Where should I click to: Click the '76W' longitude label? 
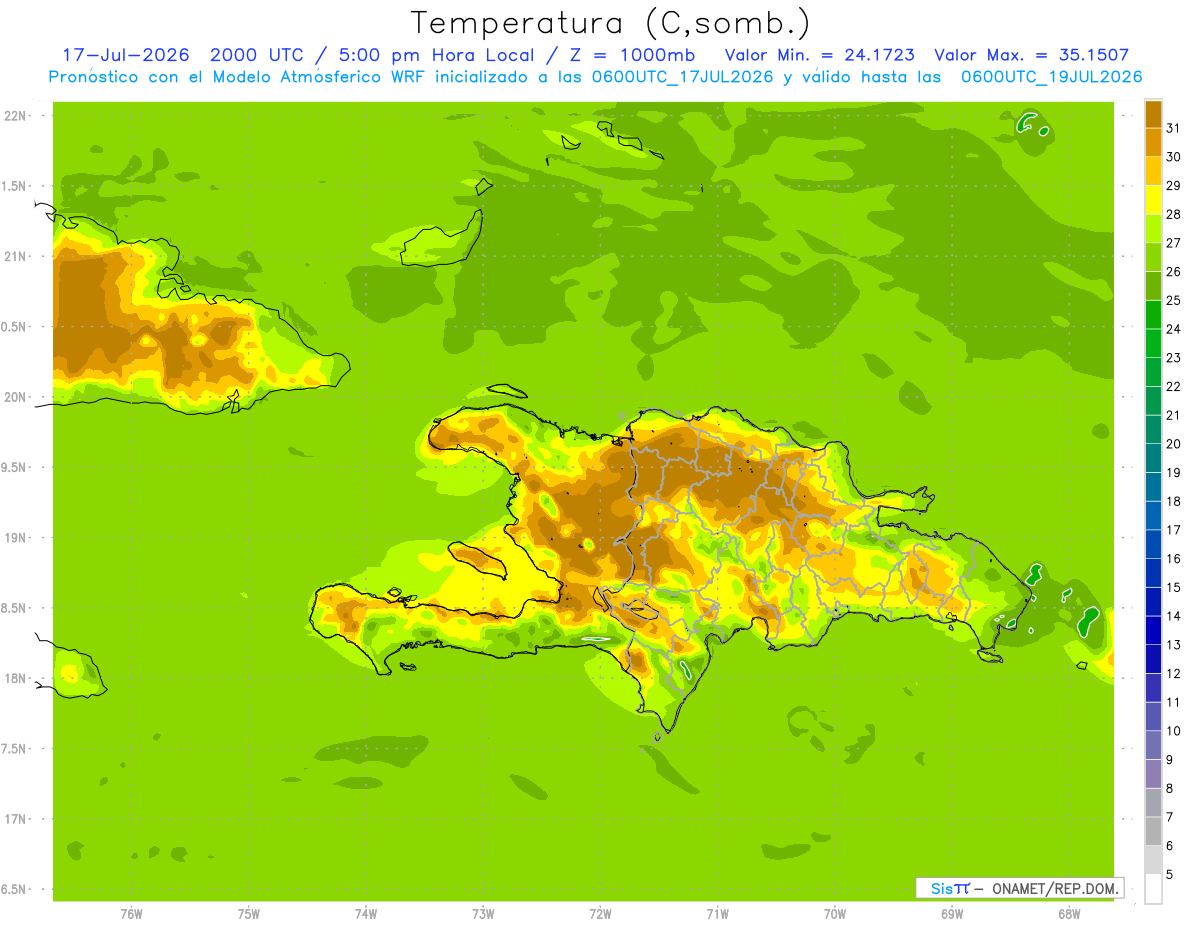pos(131,914)
